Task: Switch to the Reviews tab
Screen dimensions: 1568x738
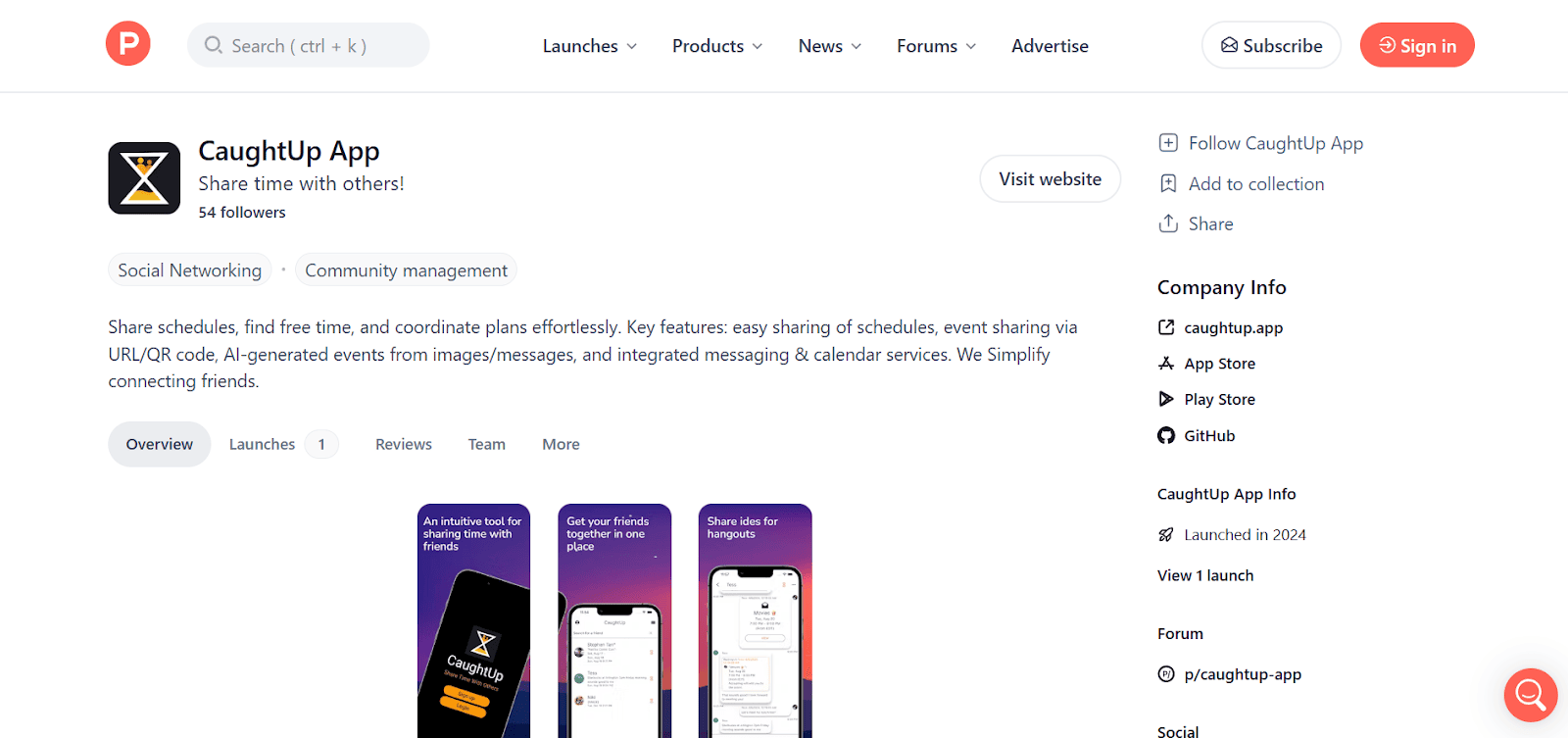Action: click(404, 444)
